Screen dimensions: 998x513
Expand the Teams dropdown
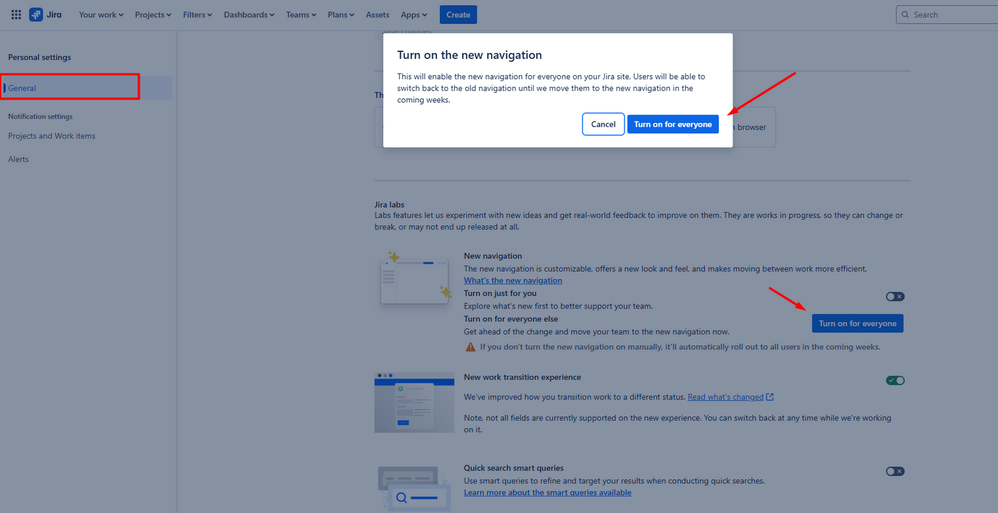pos(300,15)
